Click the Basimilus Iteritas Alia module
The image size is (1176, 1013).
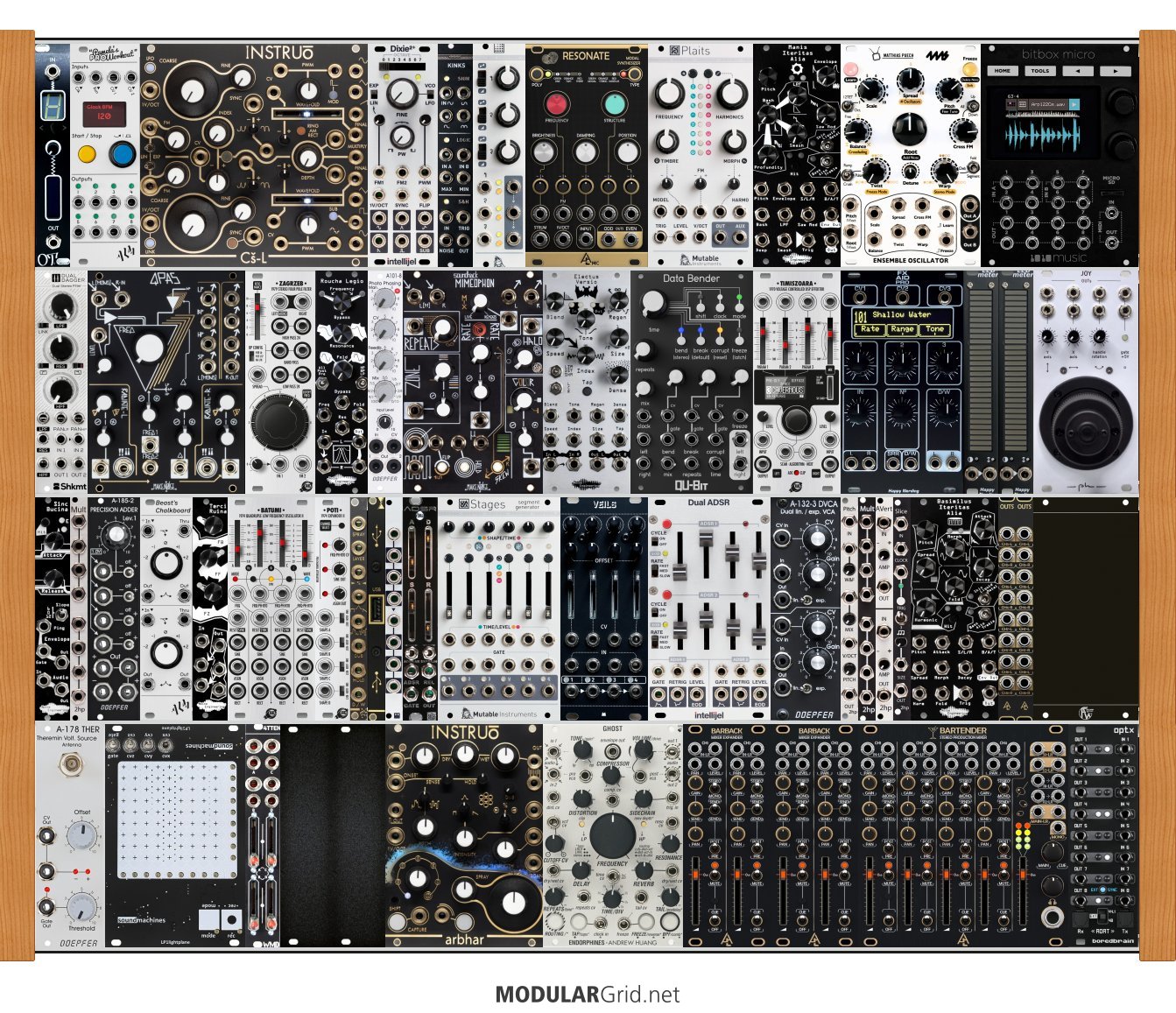point(954,609)
